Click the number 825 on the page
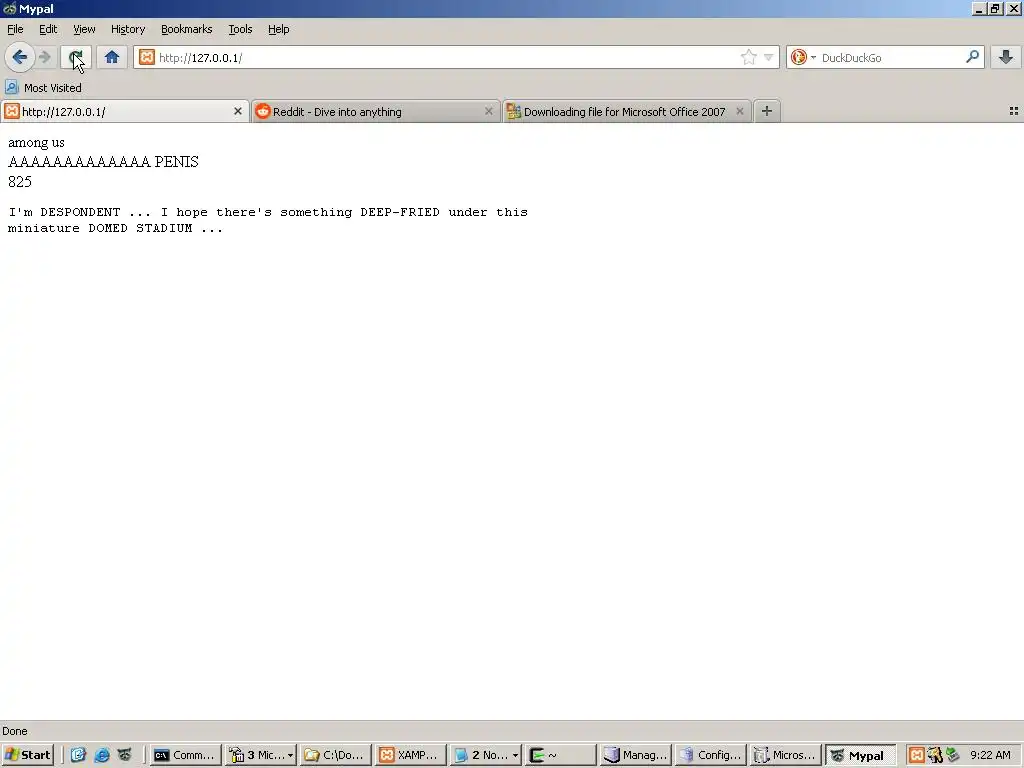The height and width of the screenshot is (768, 1024). pos(20,182)
